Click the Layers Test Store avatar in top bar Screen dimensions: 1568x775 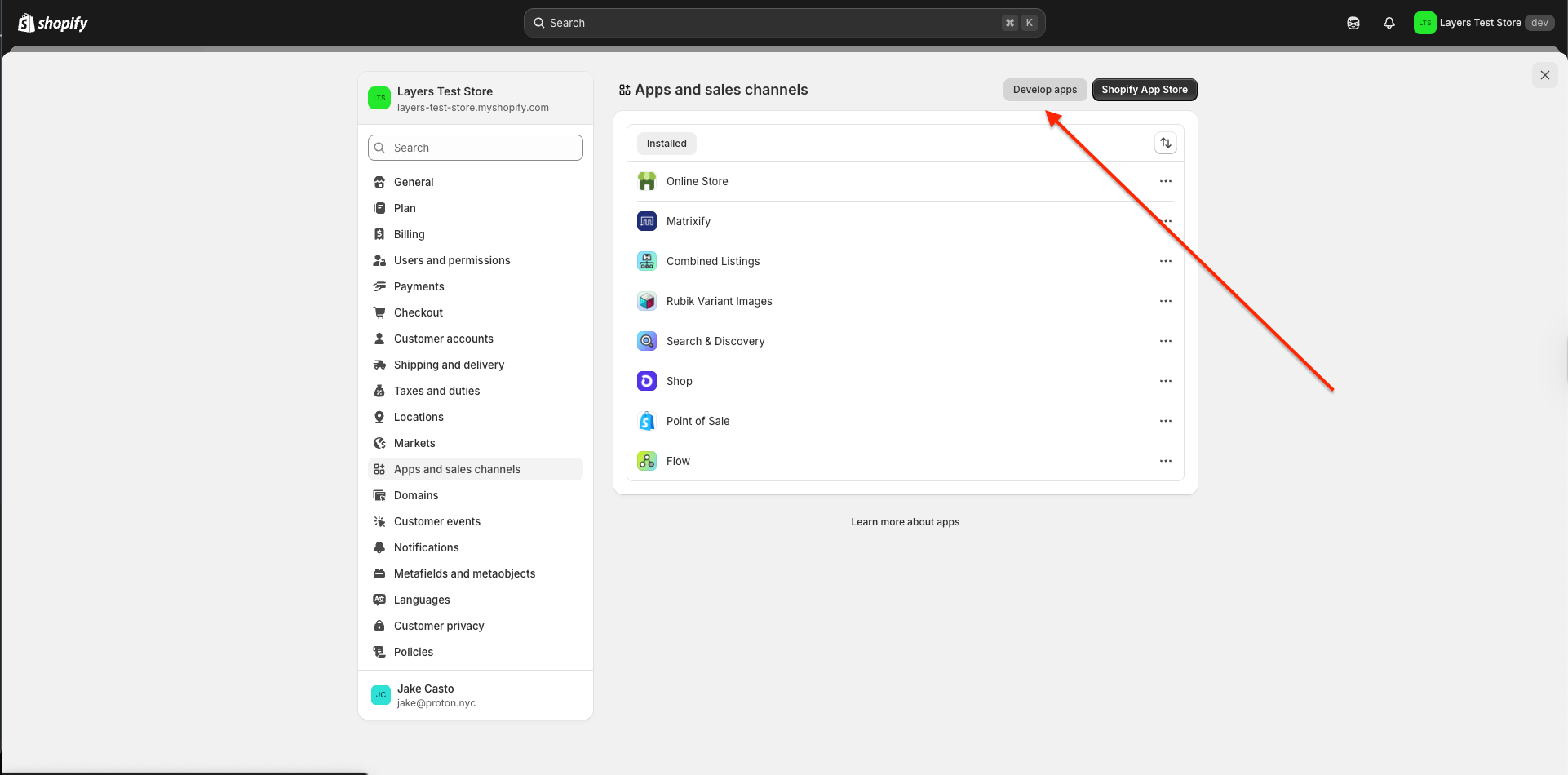1424,23
